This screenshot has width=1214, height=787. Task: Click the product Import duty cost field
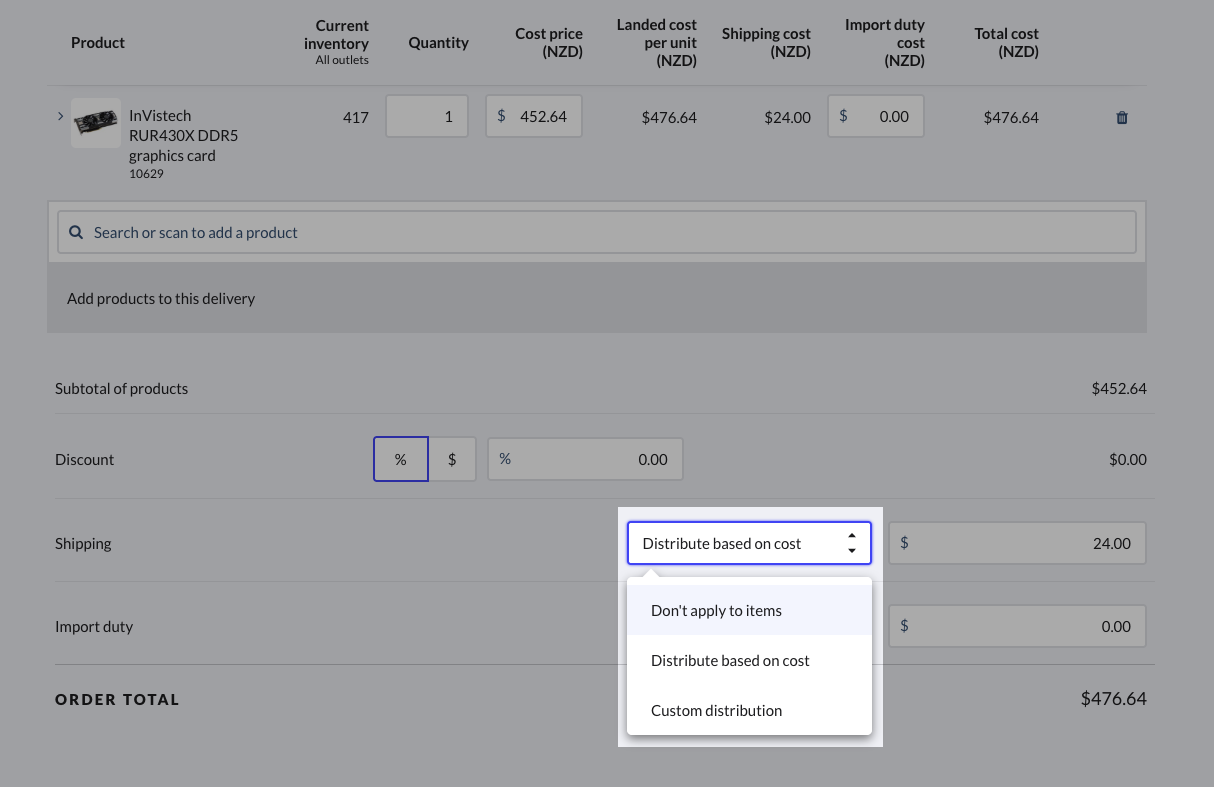tap(876, 117)
